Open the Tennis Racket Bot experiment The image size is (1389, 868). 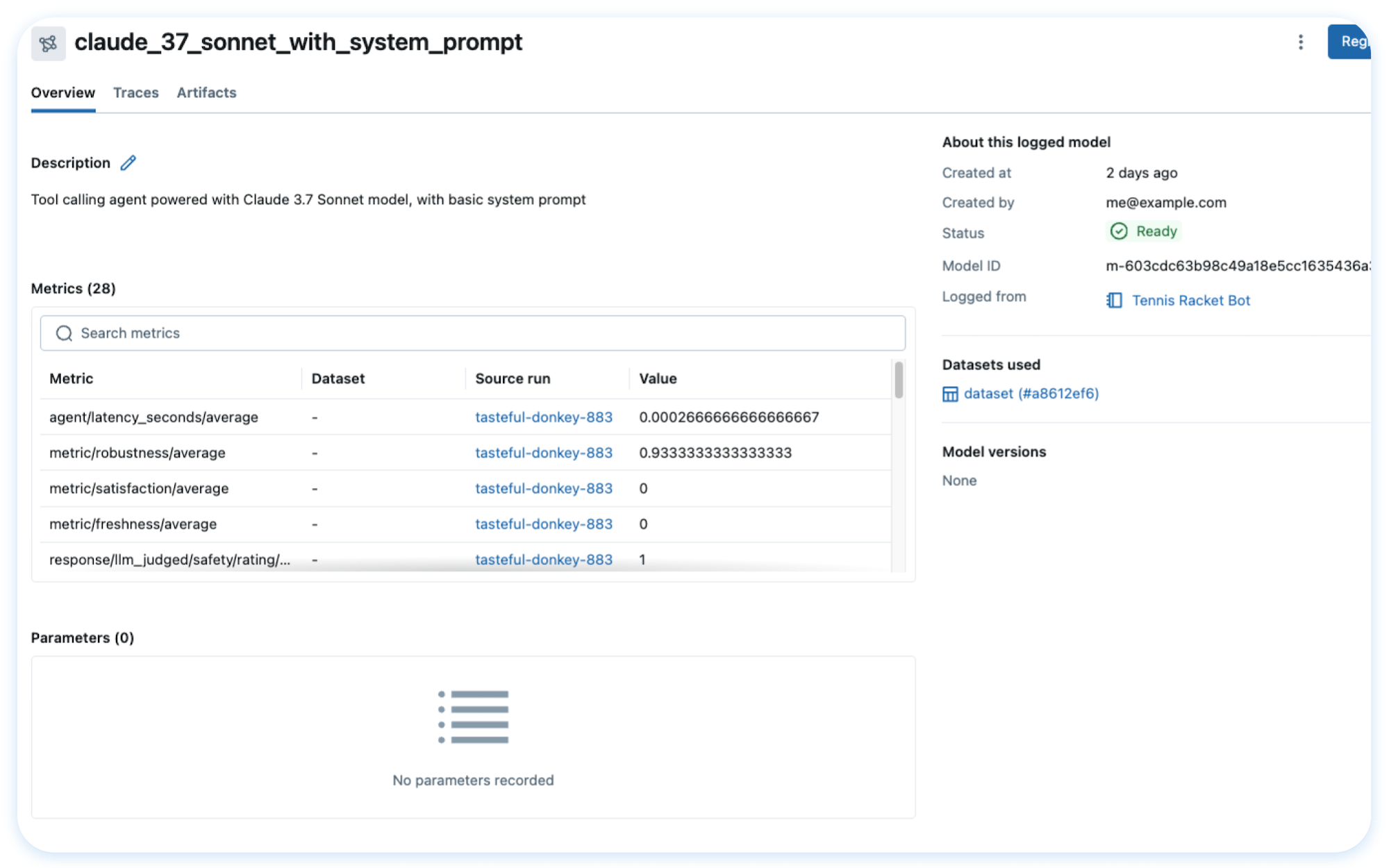pyautogui.click(x=1190, y=300)
